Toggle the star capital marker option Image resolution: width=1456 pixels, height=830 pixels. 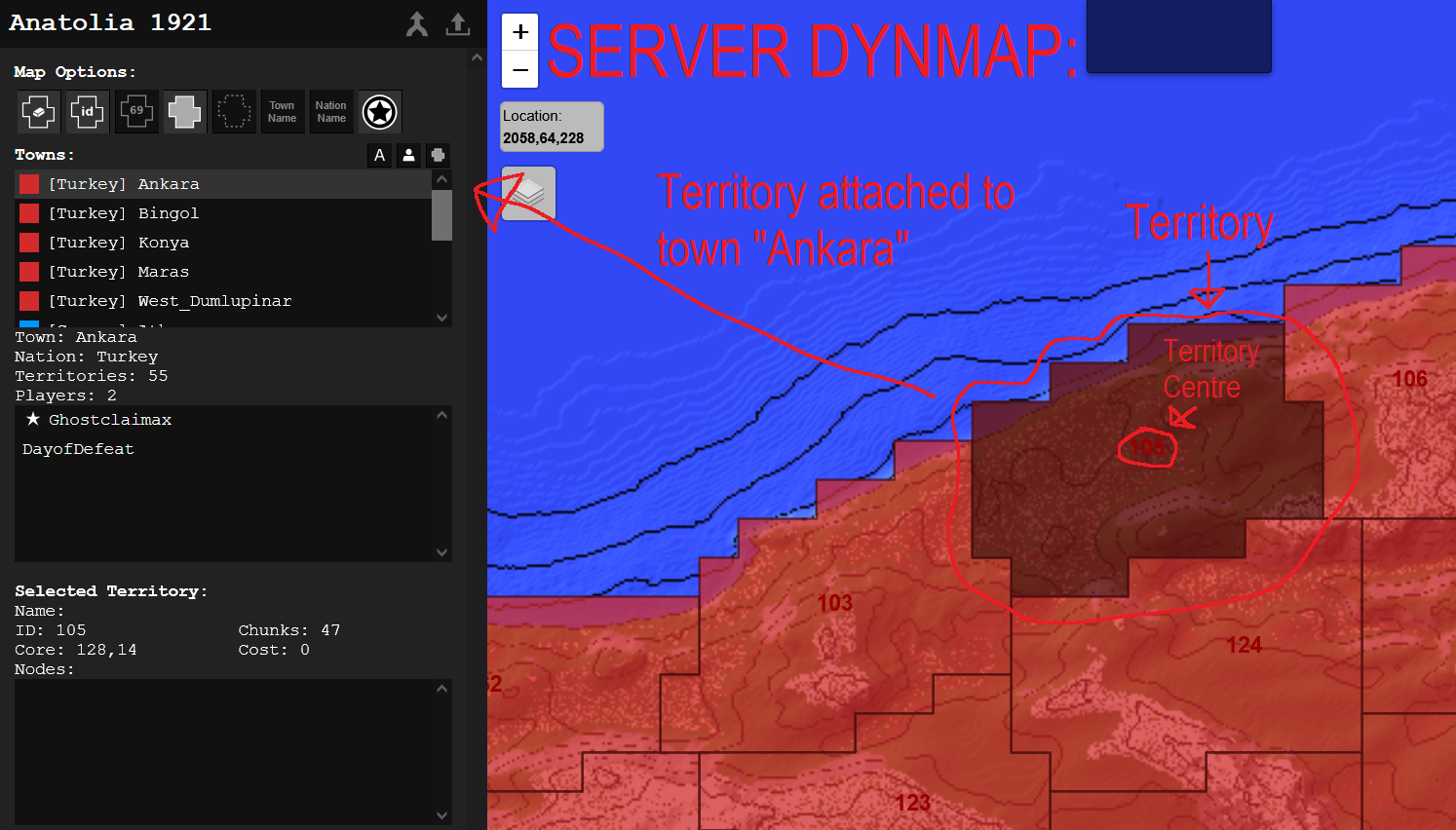(x=380, y=112)
